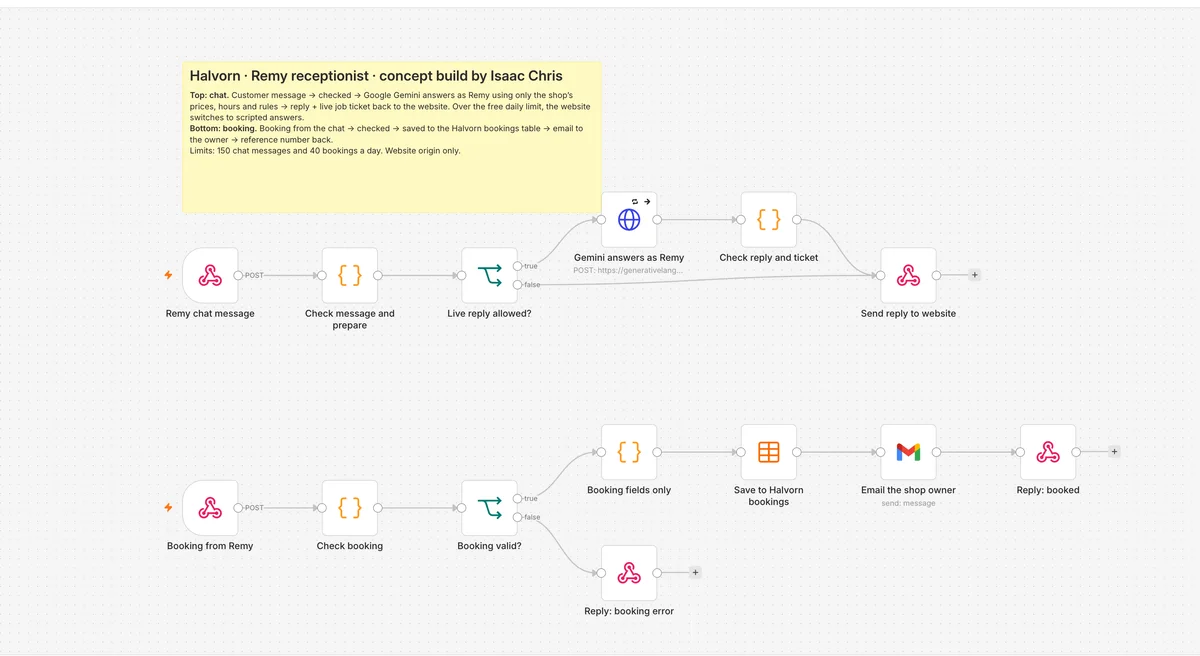The height and width of the screenshot is (656, 1200).
Task: Click the output connector of Check message and prepare
Action: click(378, 275)
